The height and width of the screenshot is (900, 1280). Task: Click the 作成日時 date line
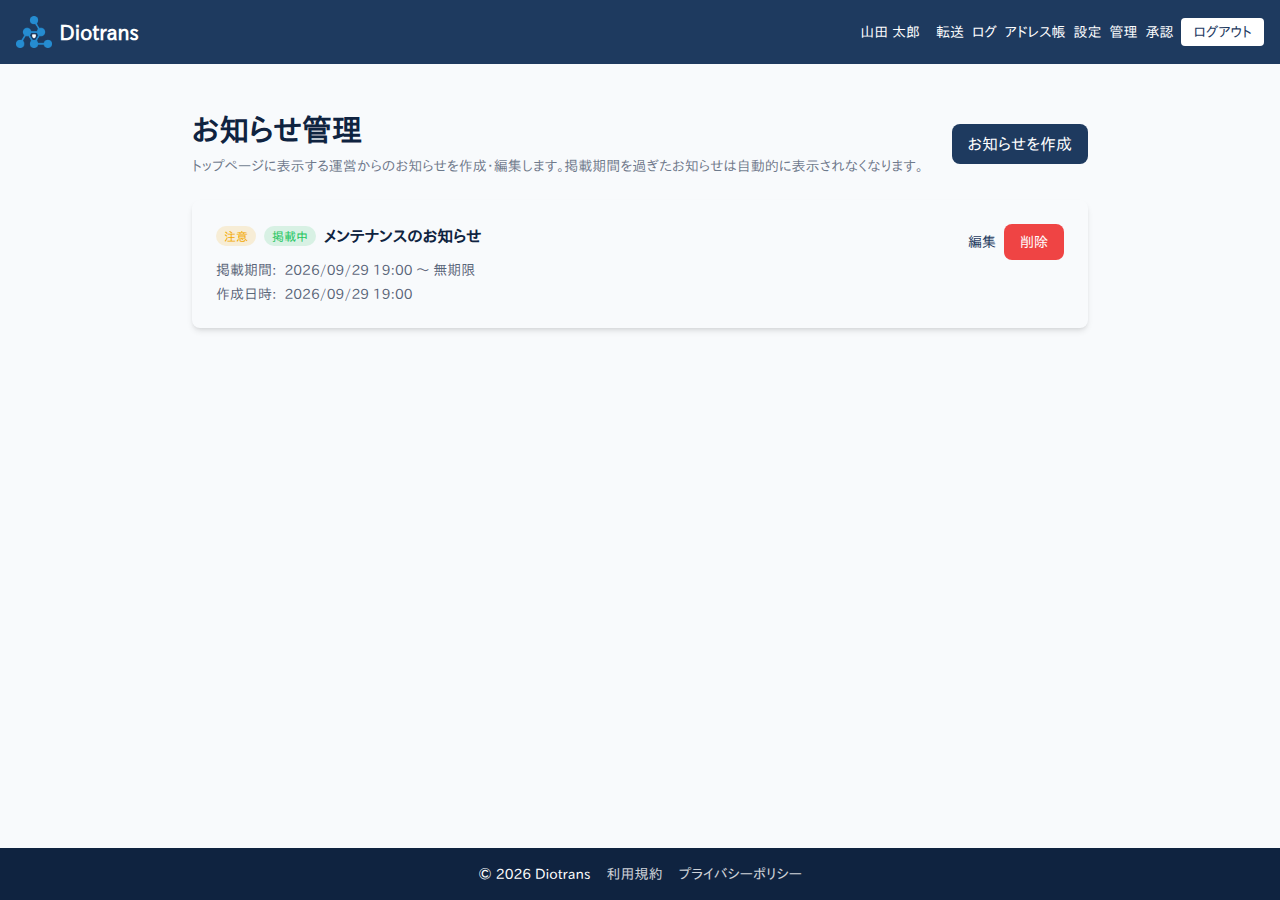click(x=314, y=294)
